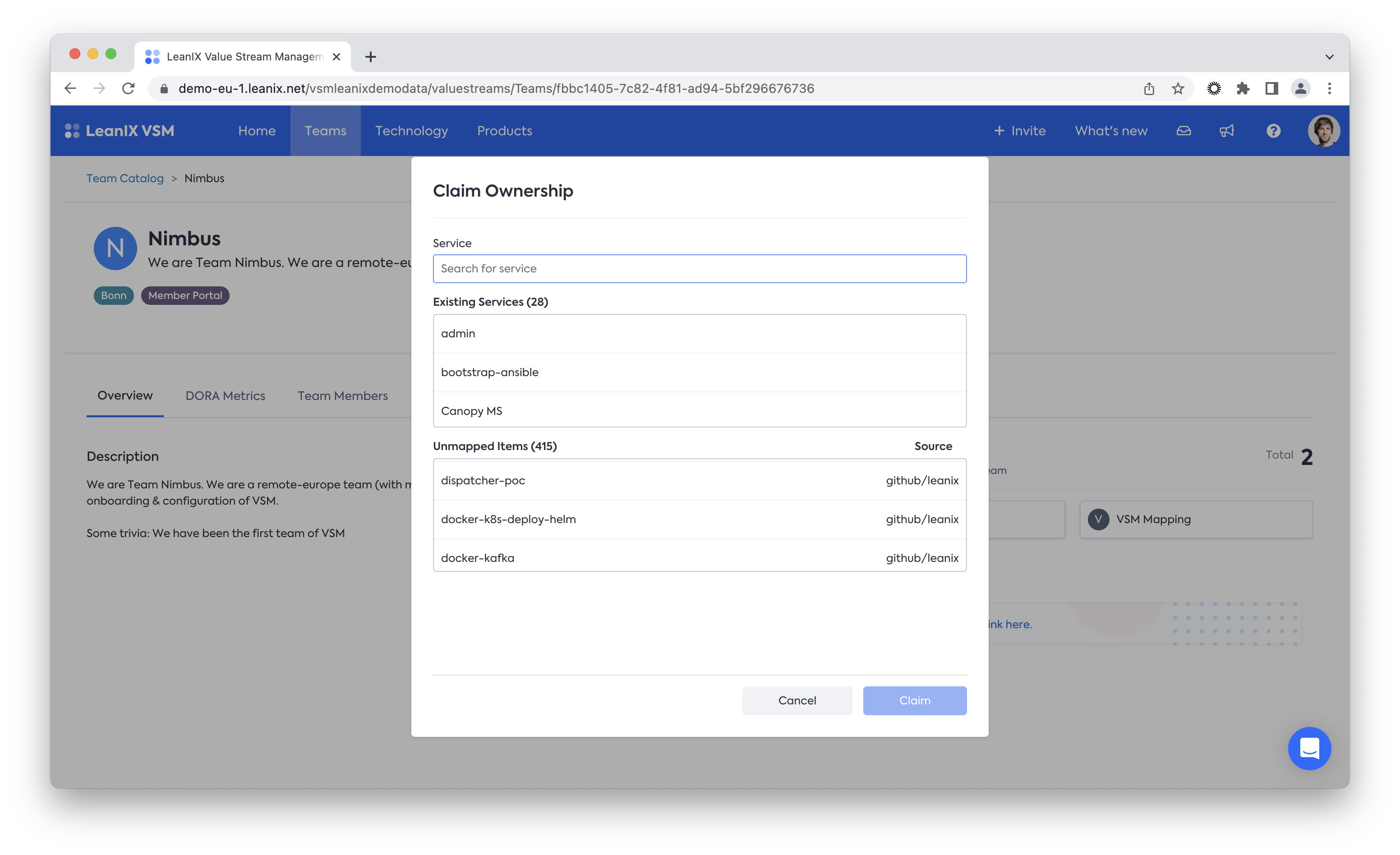This screenshot has height=855, width=1400.
Task: Reload the page with refresh icon
Action: tap(129, 89)
